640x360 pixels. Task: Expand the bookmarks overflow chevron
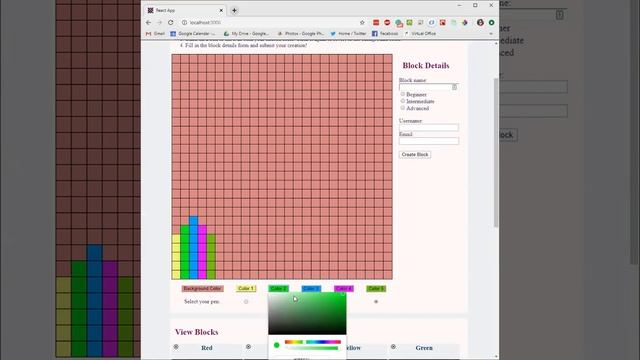pos(491,33)
